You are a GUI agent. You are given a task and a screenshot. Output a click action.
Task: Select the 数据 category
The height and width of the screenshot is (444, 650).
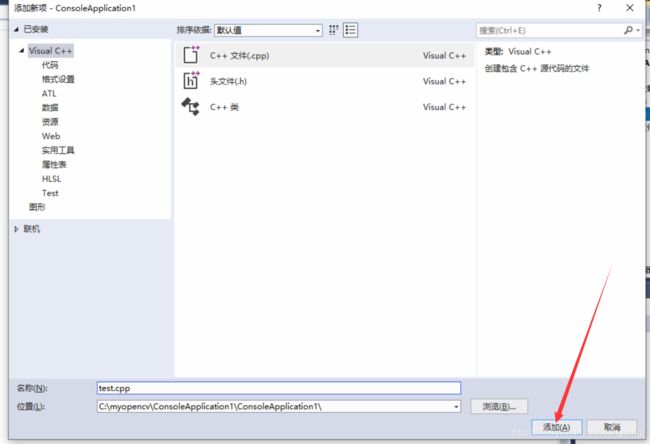point(50,108)
